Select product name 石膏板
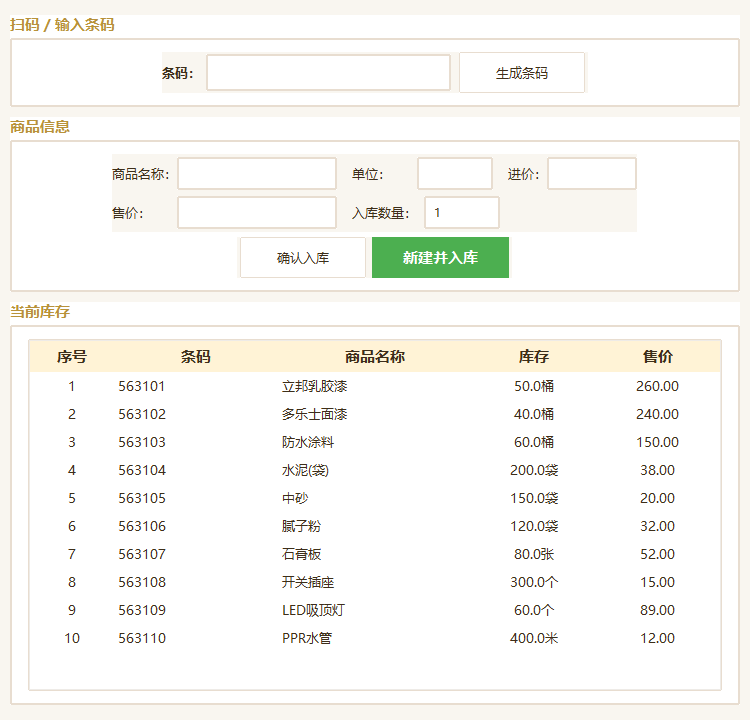 [x=301, y=554]
